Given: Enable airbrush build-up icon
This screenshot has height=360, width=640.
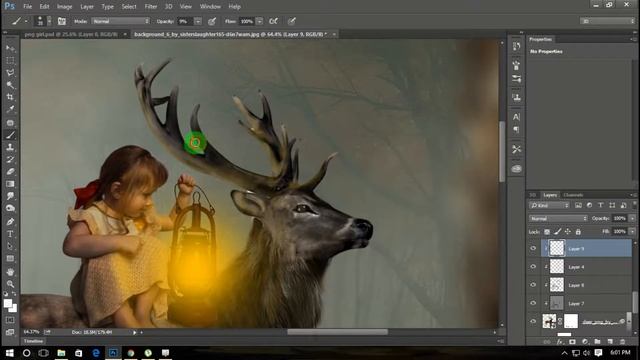Looking at the screenshot, I should tap(273, 21).
